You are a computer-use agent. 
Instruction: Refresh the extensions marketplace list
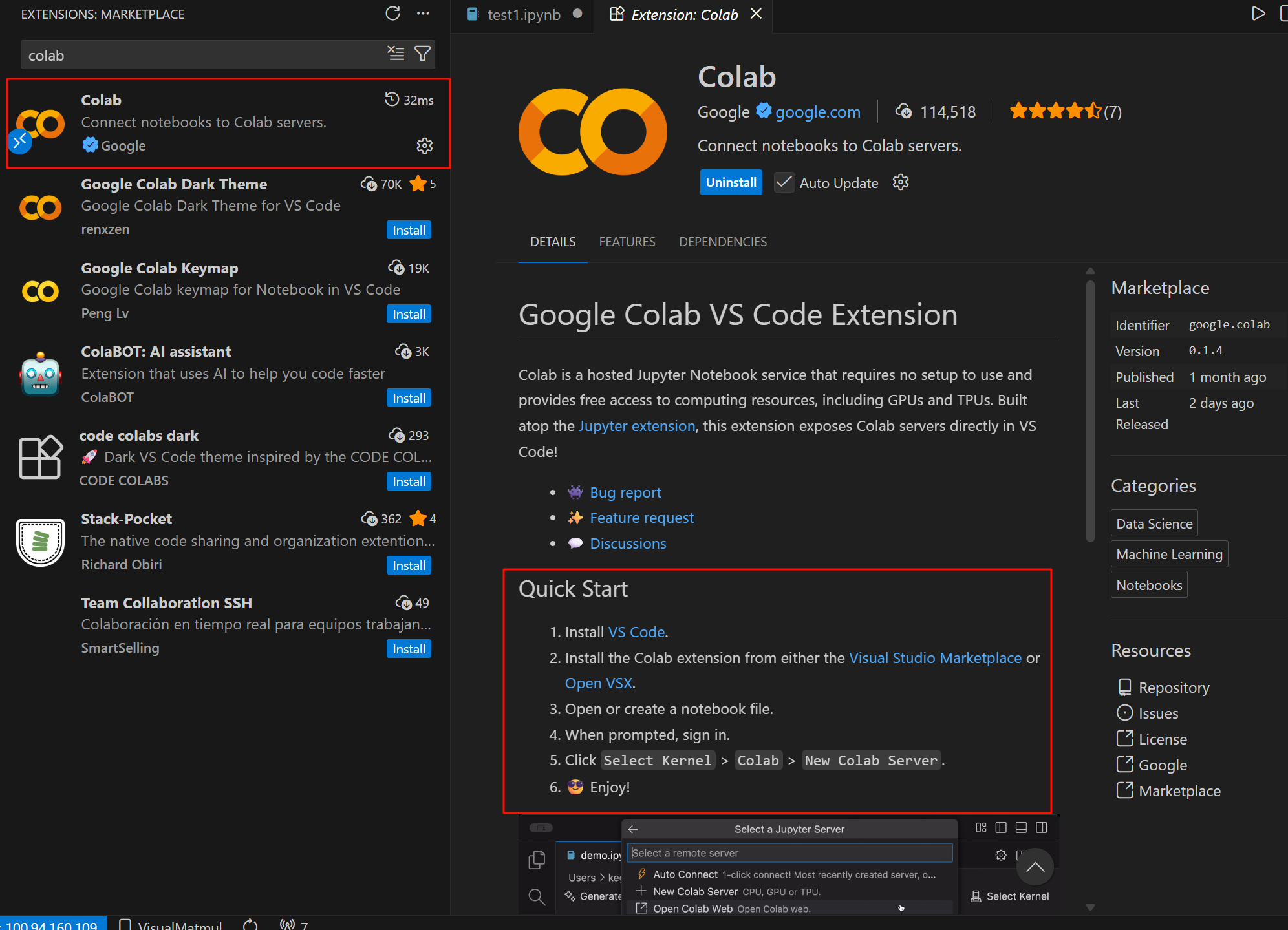click(392, 14)
